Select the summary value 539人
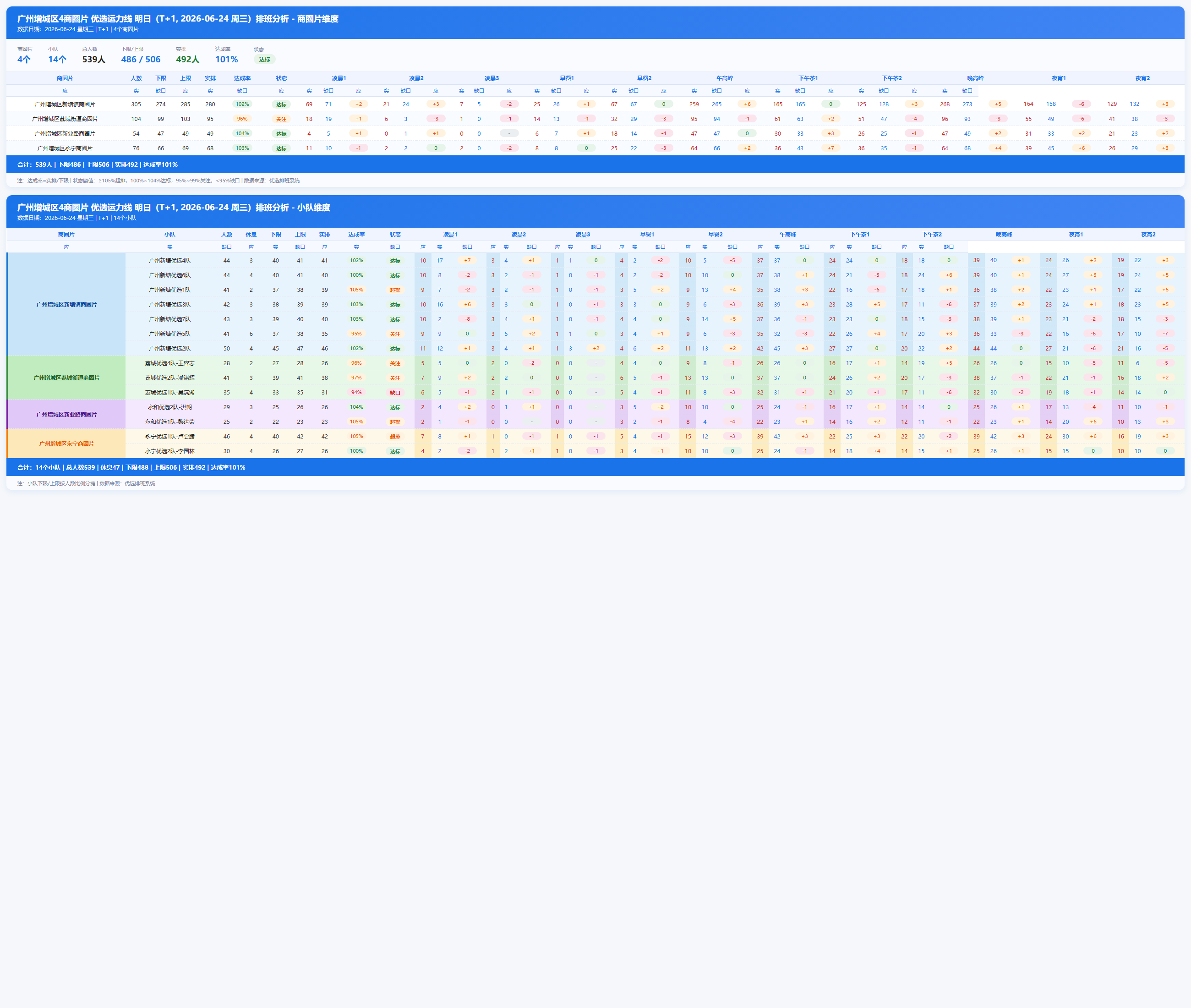 94,60
